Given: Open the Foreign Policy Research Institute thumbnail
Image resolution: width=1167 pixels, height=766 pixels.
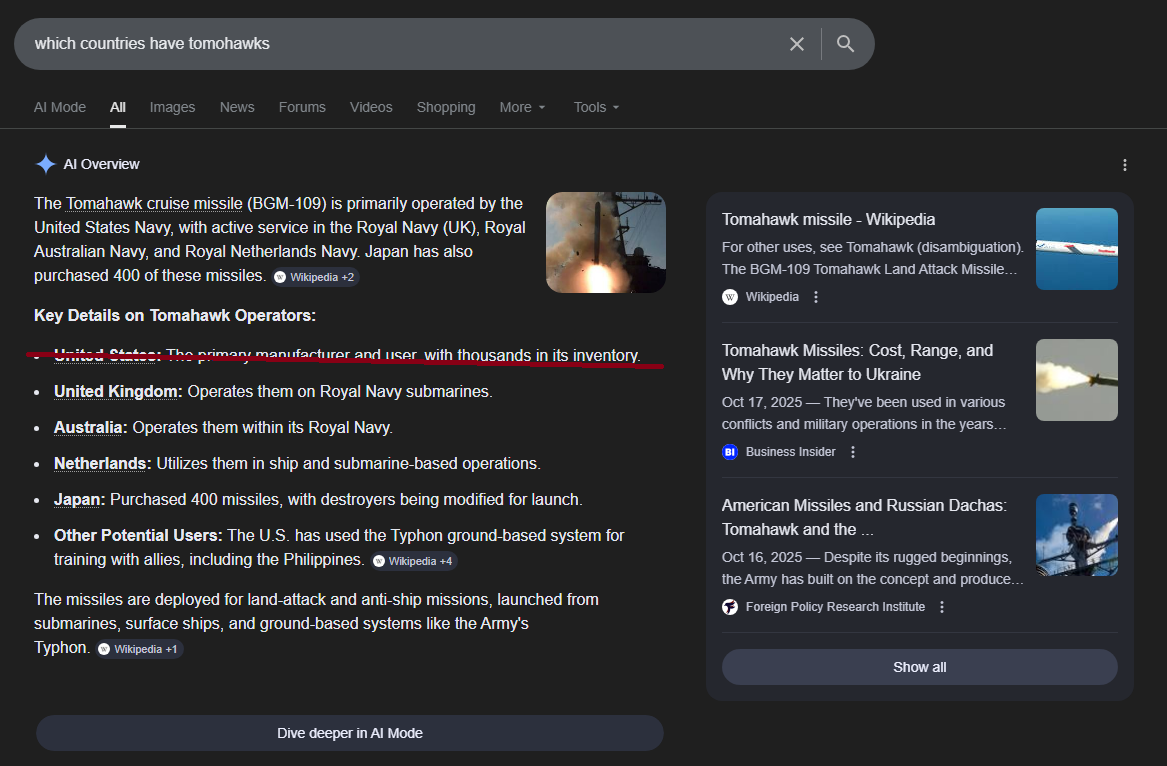Looking at the screenshot, I should (x=1076, y=535).
